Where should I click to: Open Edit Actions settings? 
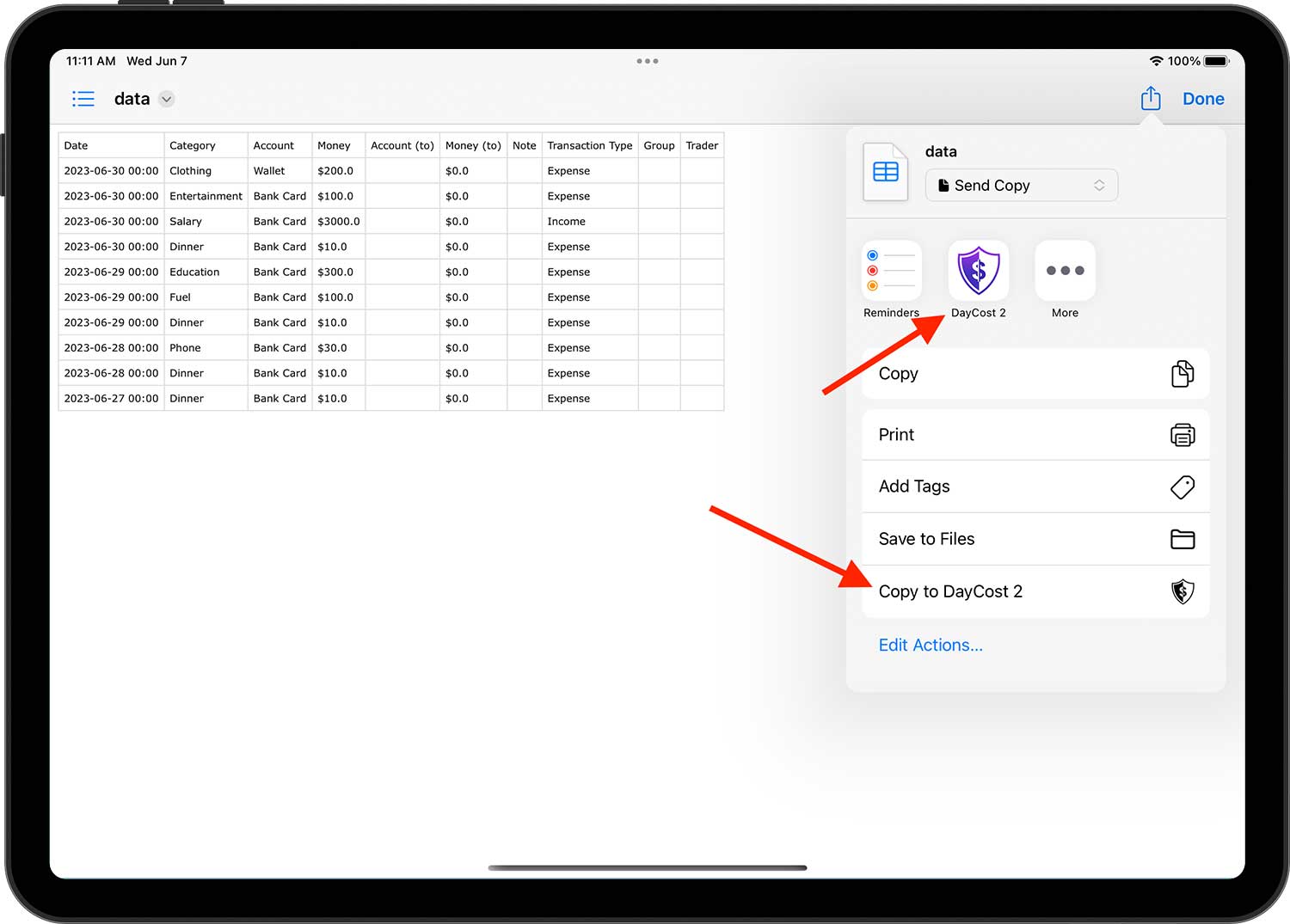point(931,645)
